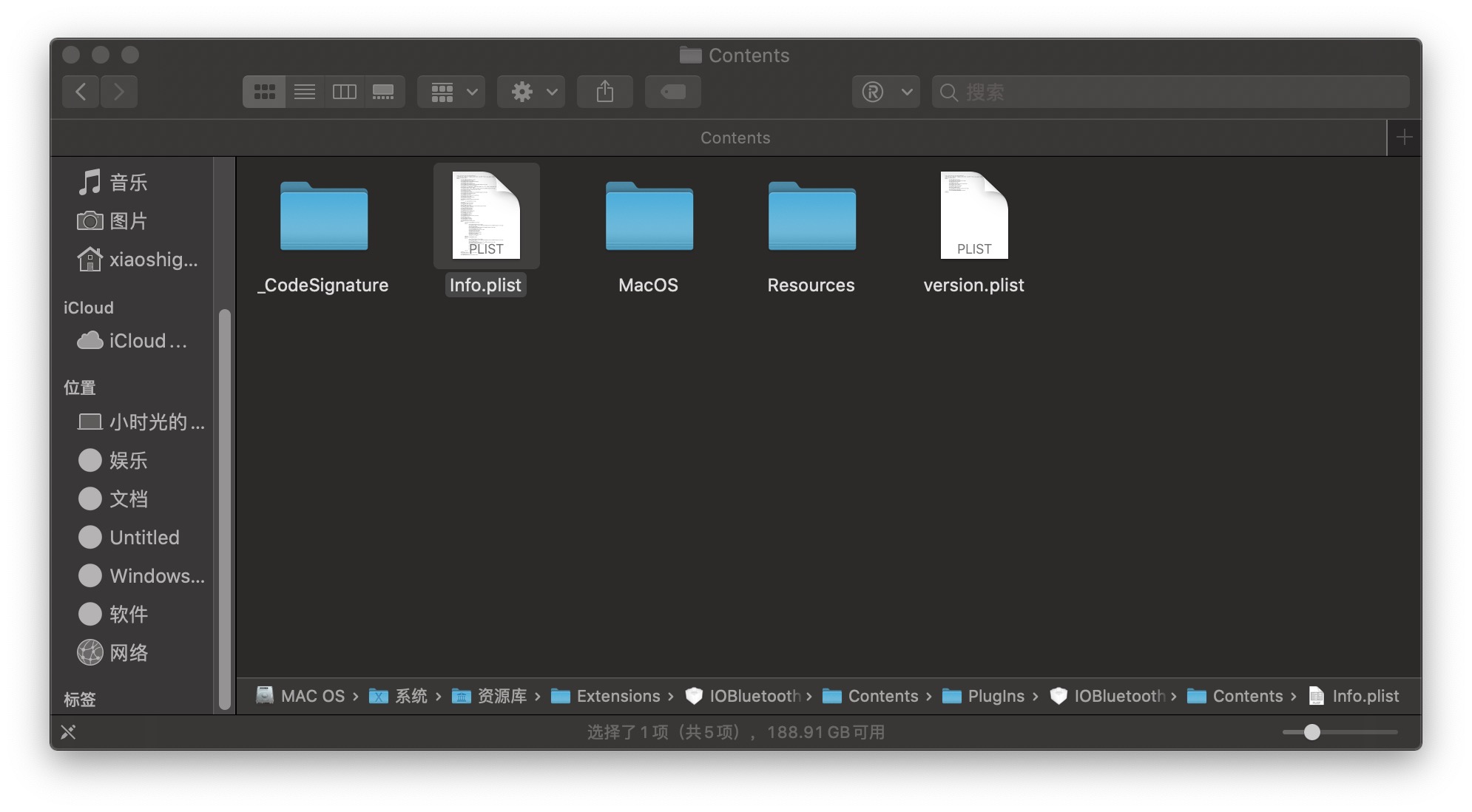The height and width of the screenshot is (812, 1472).
Task: Select the _CodeSignature folder
Action: click(323, 216)
